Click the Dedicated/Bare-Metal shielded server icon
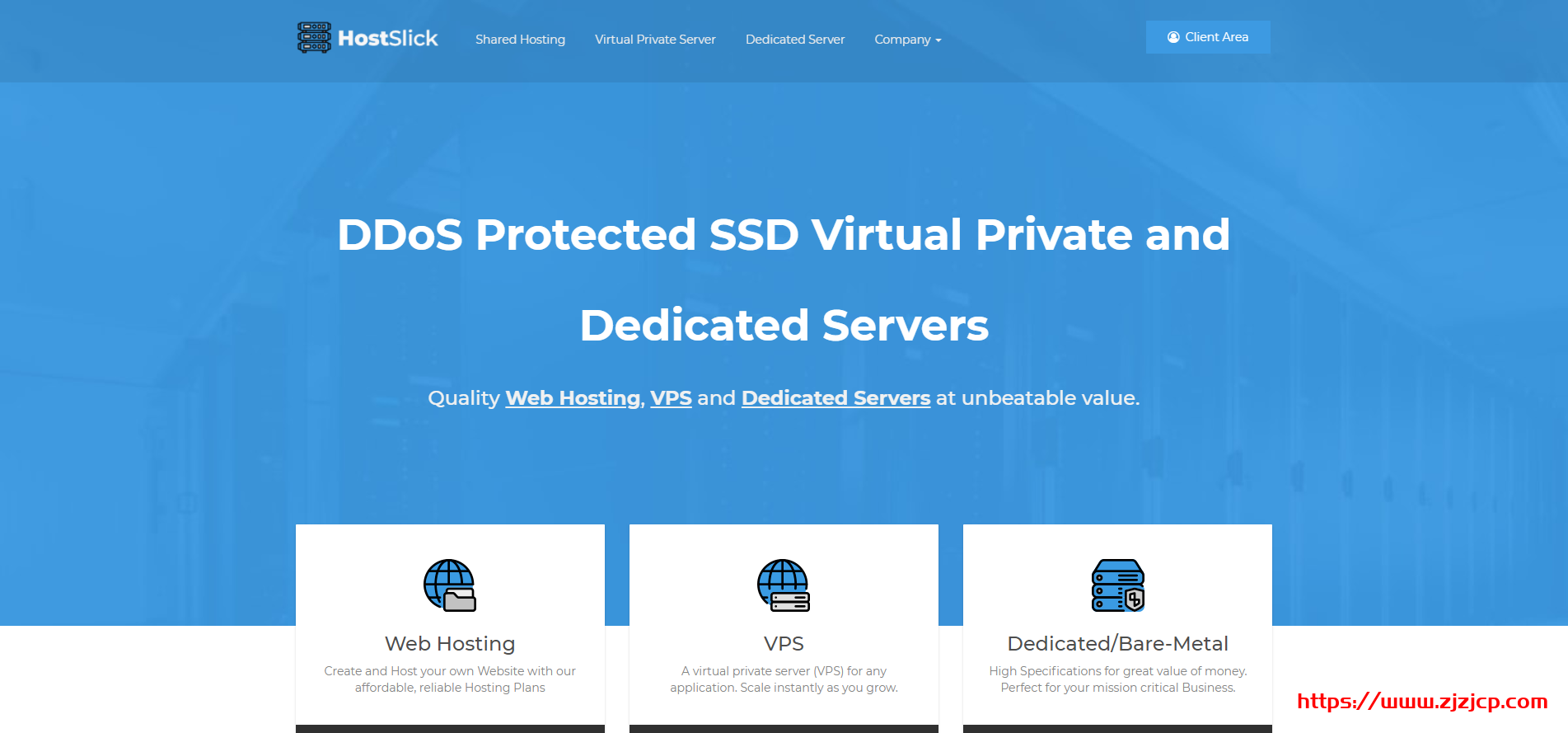 click(1118, 585)
